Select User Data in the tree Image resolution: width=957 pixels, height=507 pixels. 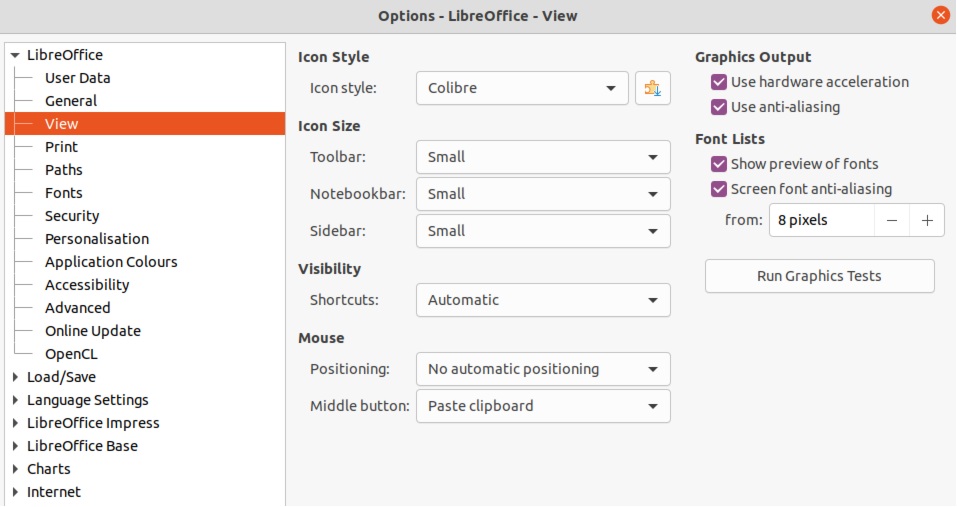(x=78, y=78)
